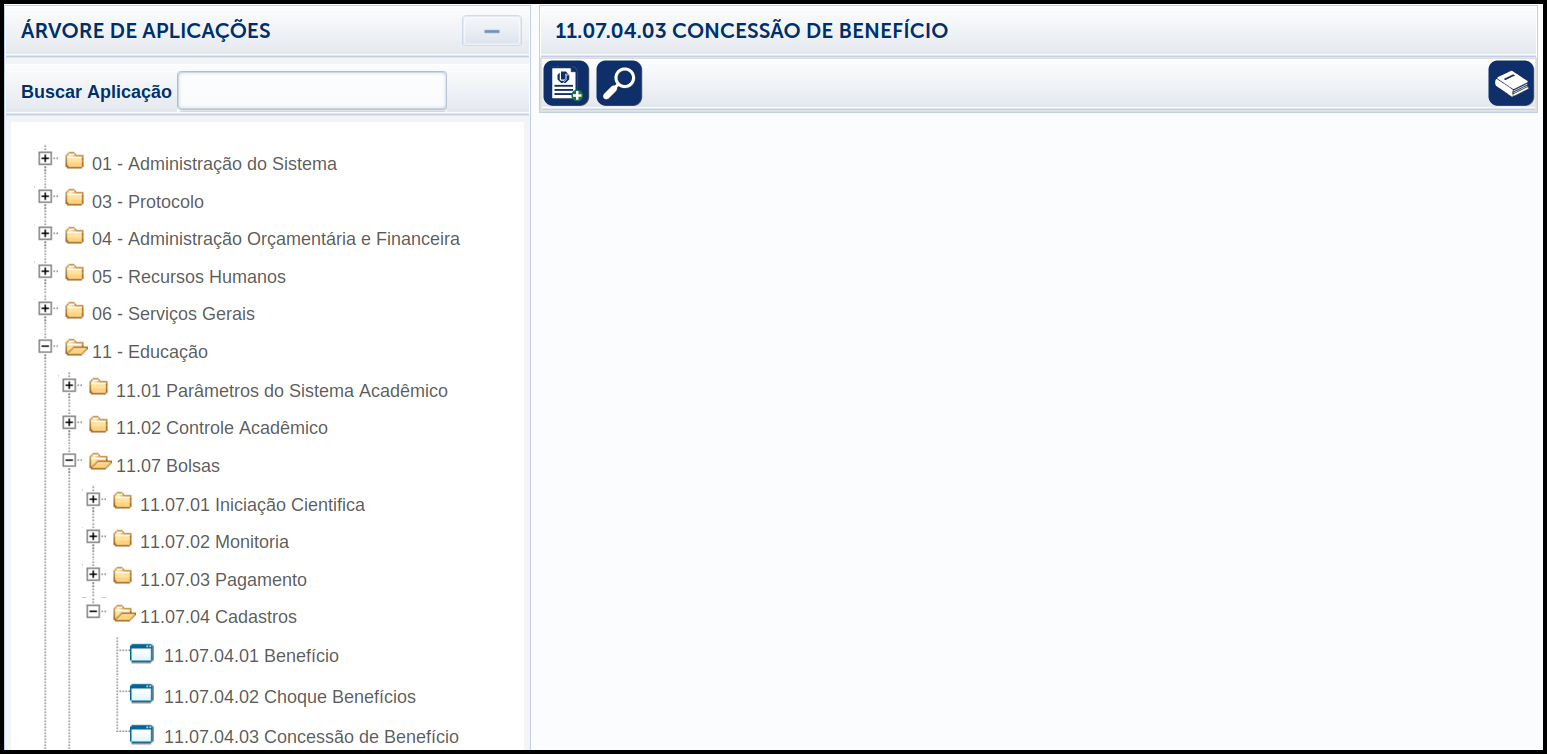The width and height of the screenshot is (1547, 754).
Task: Select 03 - Protocolo label
Action: pos(148,202)
